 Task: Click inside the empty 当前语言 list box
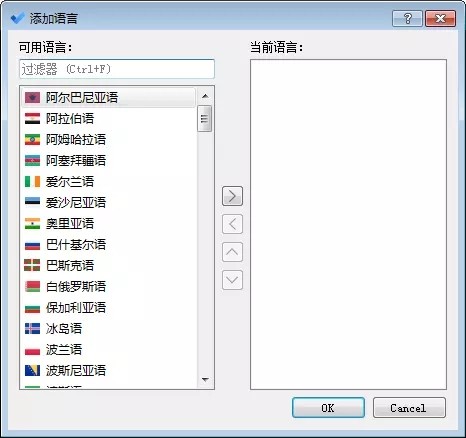[x=348, y=224]
